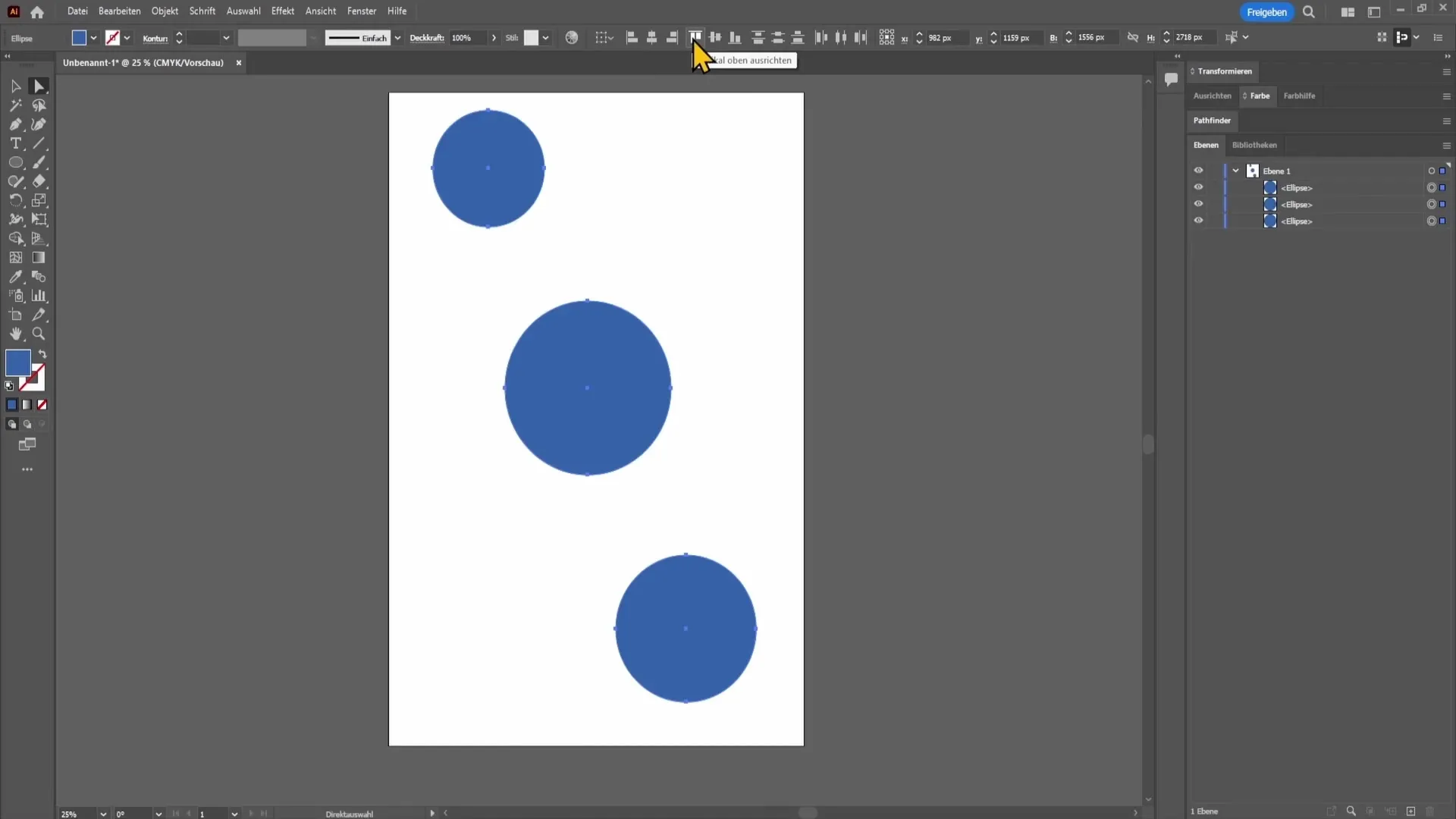Select the Line Segment tool

39,143
